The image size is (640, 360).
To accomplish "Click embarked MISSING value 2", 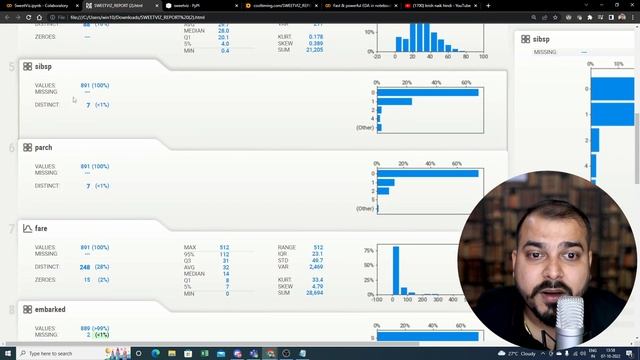I will click(x=88, y=335).
